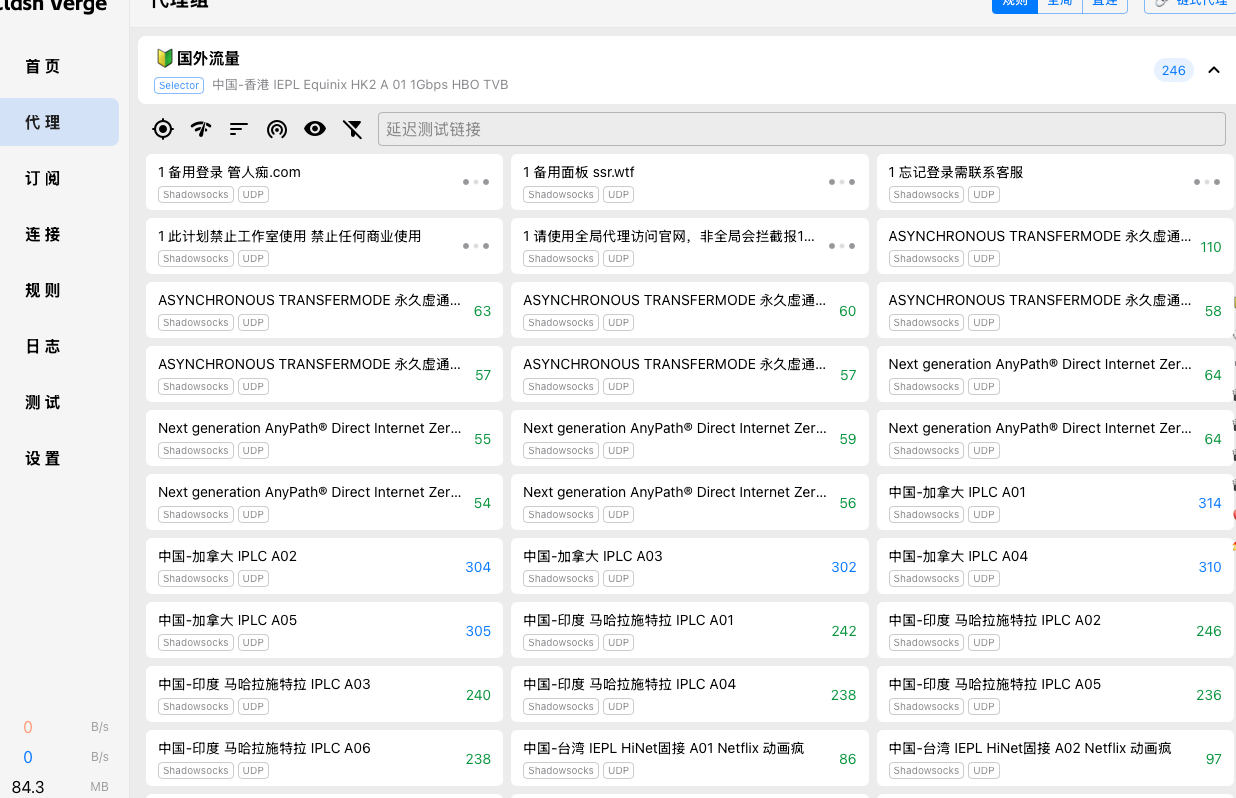
Task: Go to the 连接 connections page
Action: (x=43, y=234)
